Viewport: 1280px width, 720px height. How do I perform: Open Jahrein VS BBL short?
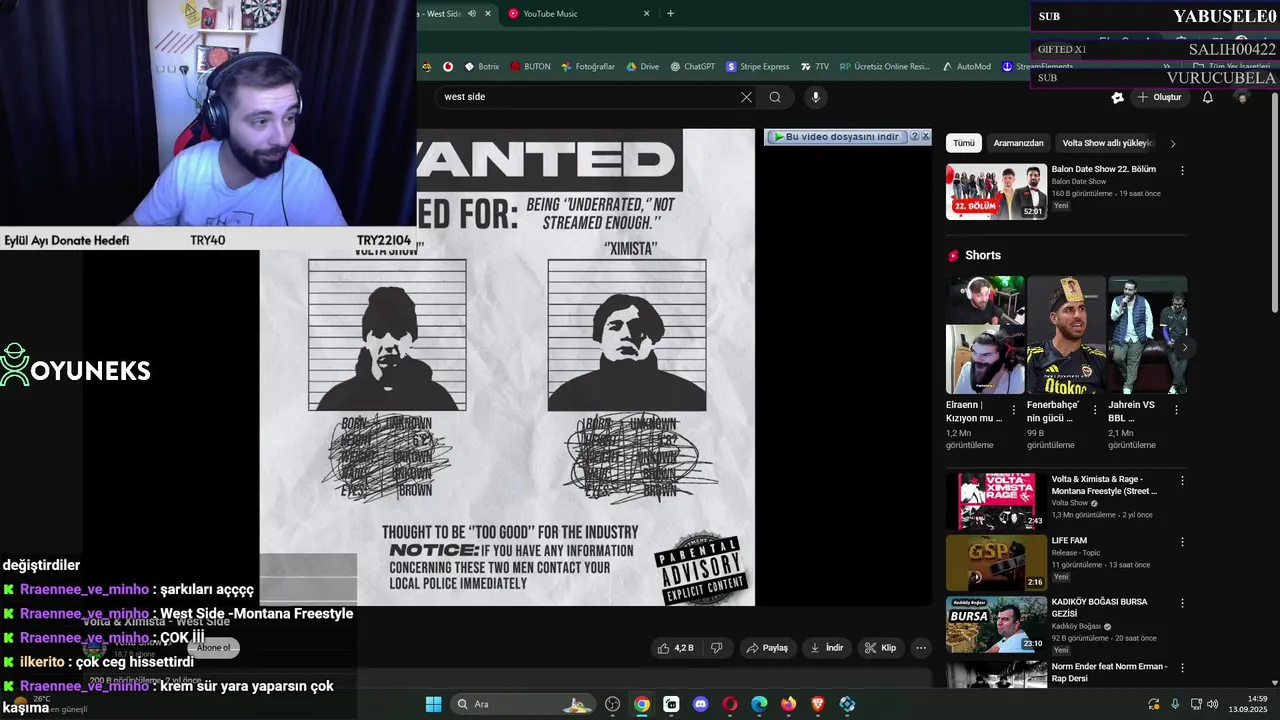point(1147,335)
